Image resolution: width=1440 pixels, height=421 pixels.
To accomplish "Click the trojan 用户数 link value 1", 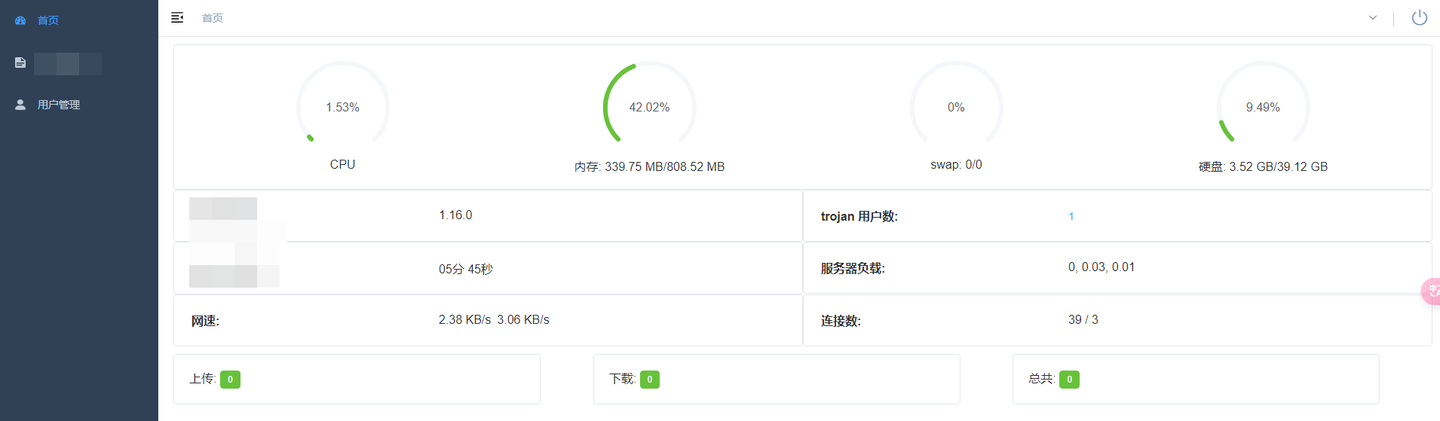I will (1071, 216).
